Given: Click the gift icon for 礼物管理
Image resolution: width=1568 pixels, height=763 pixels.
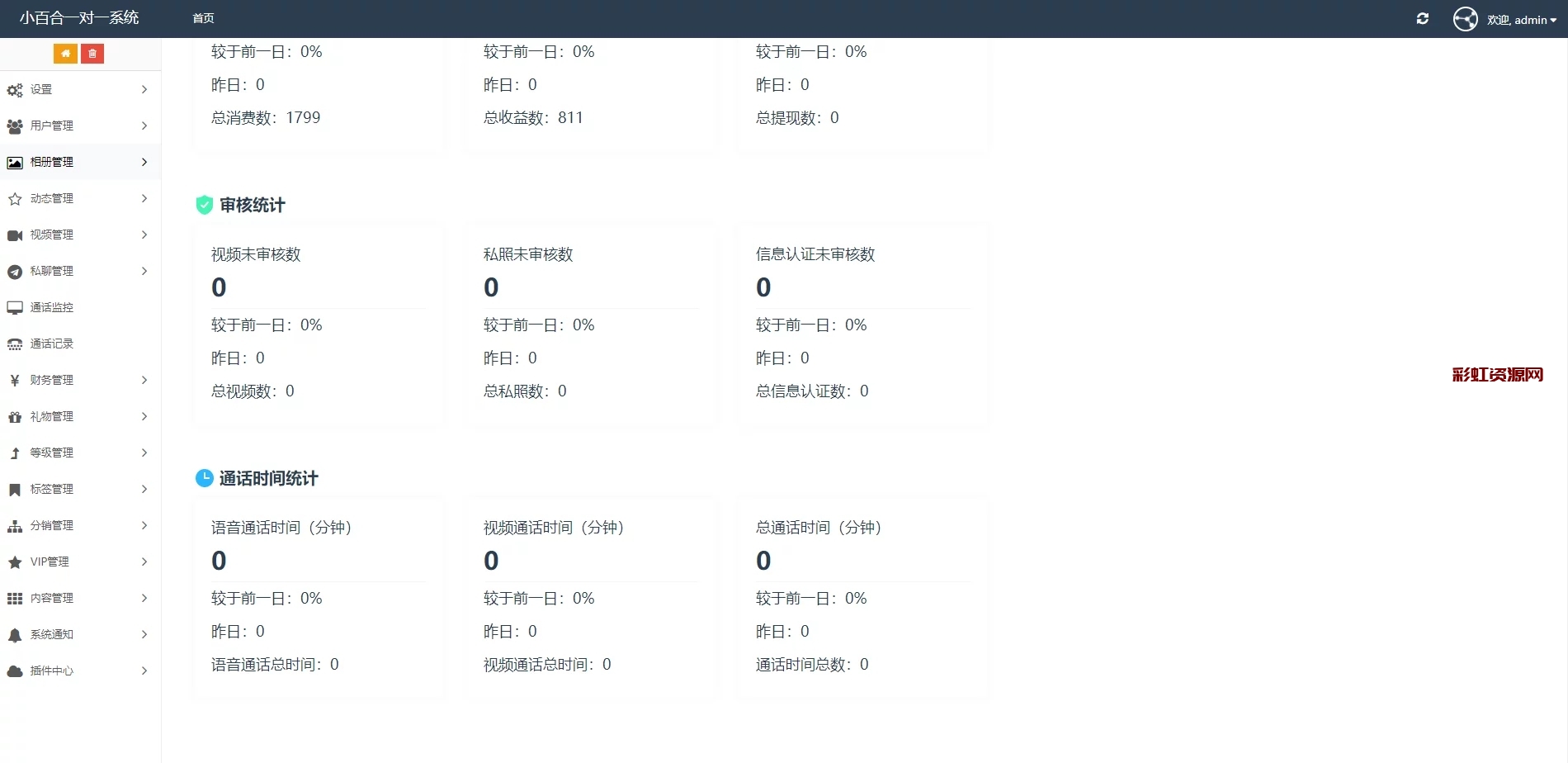Looking at the screenshot, I should pyautogui.click(x=15, y=417).
